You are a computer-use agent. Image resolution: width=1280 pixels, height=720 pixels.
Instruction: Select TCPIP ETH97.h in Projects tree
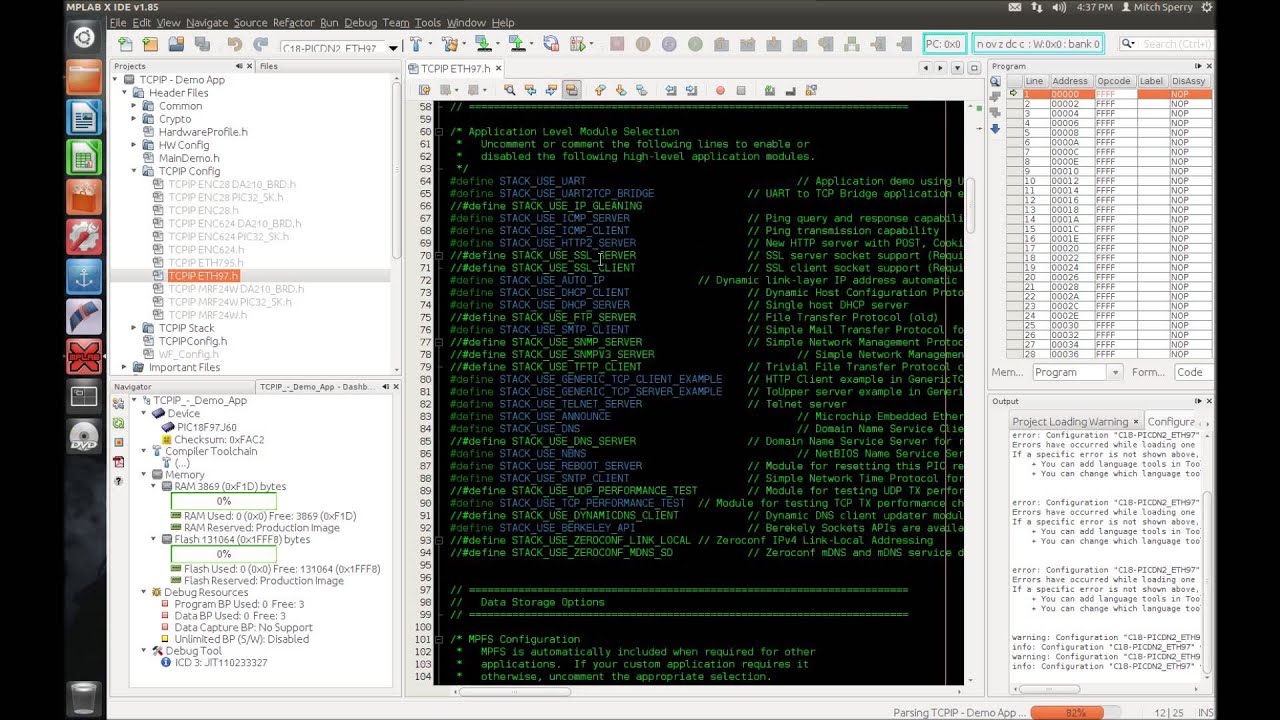point(203,275)
